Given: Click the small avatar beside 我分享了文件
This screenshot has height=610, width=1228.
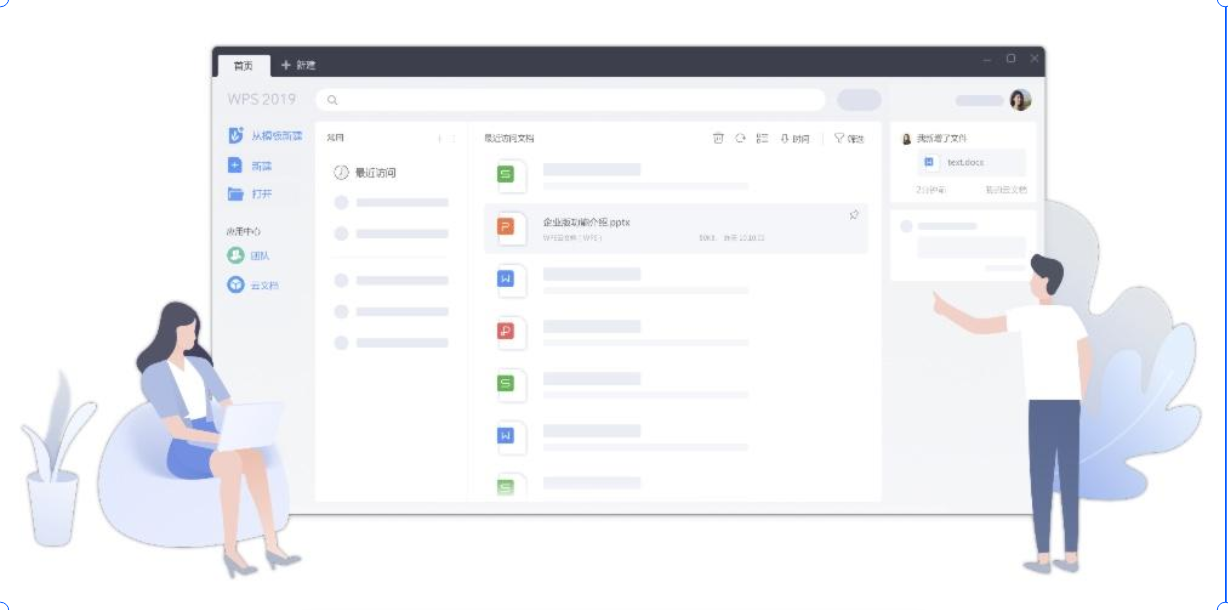Looking at the screenshot, I should pyautogui.click(x=907, y=139).
